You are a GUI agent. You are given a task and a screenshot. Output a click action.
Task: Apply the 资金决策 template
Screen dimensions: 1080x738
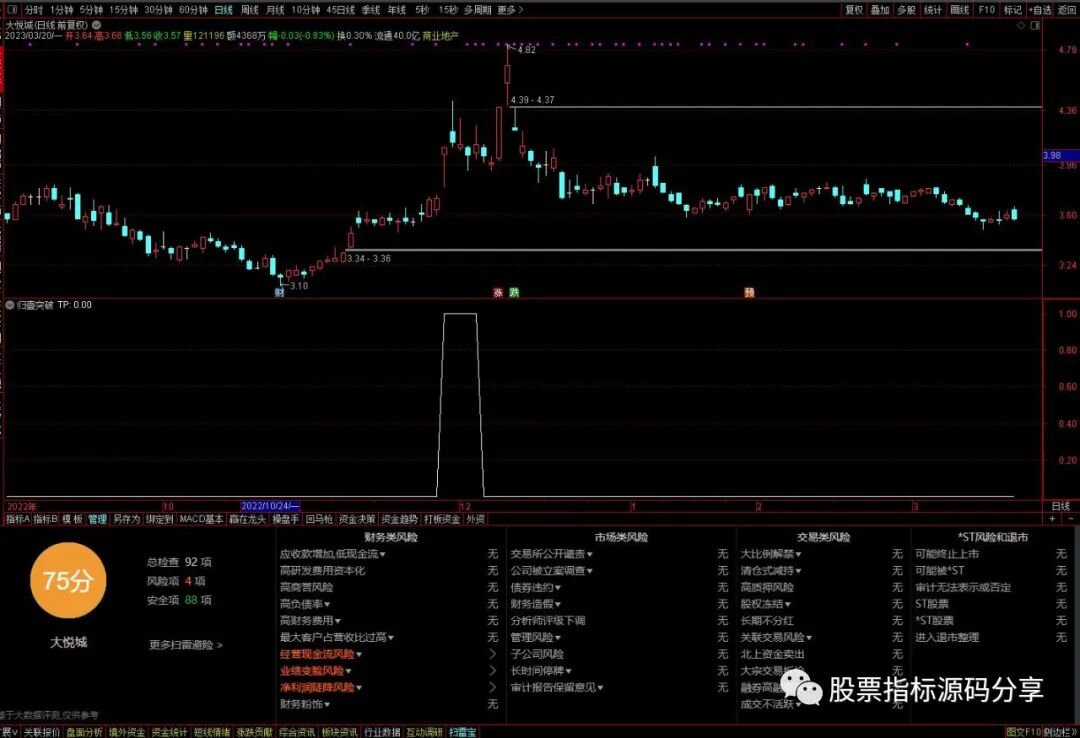tap(357, 519)
